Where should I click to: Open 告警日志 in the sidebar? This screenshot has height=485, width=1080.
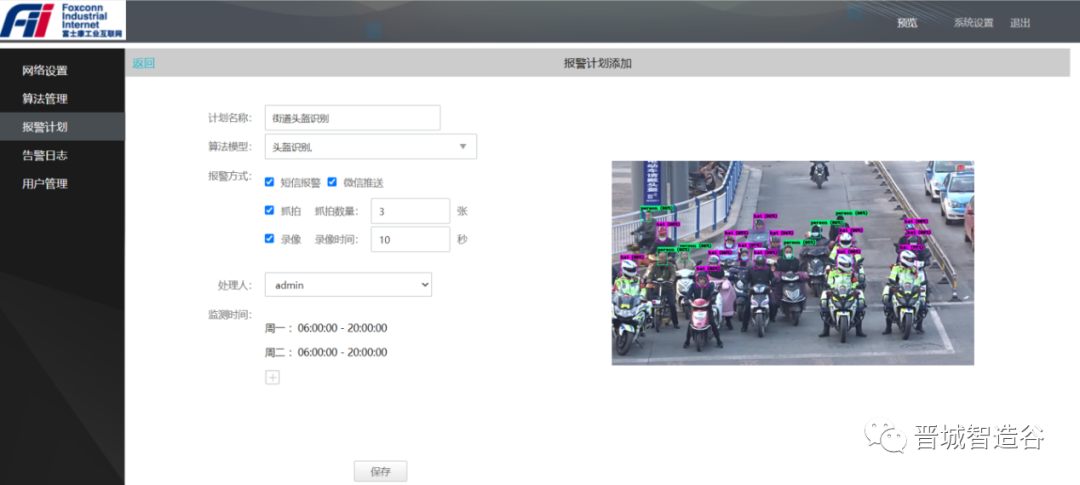coord(45,155)
